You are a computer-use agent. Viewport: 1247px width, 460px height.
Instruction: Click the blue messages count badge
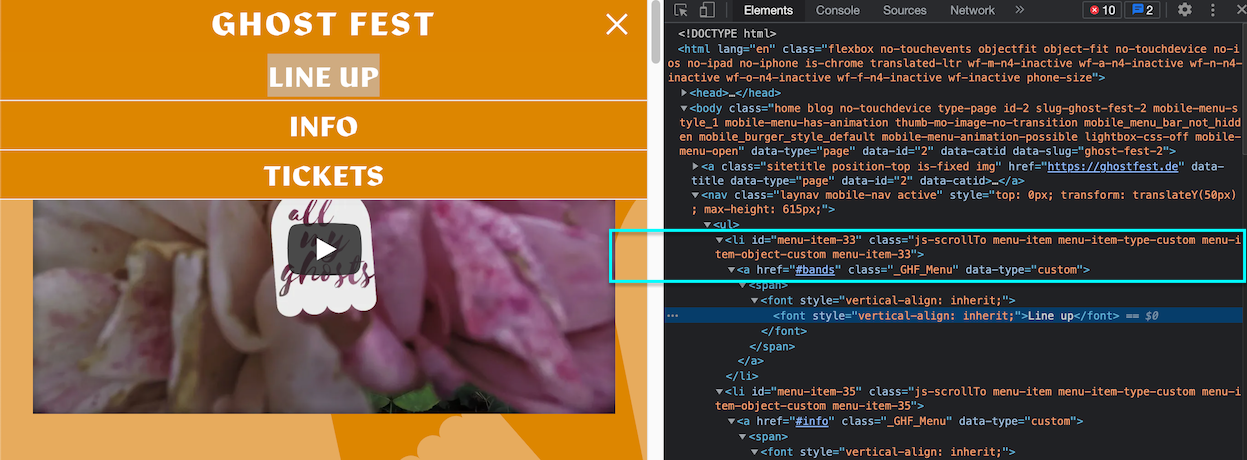pos(1141,10)
